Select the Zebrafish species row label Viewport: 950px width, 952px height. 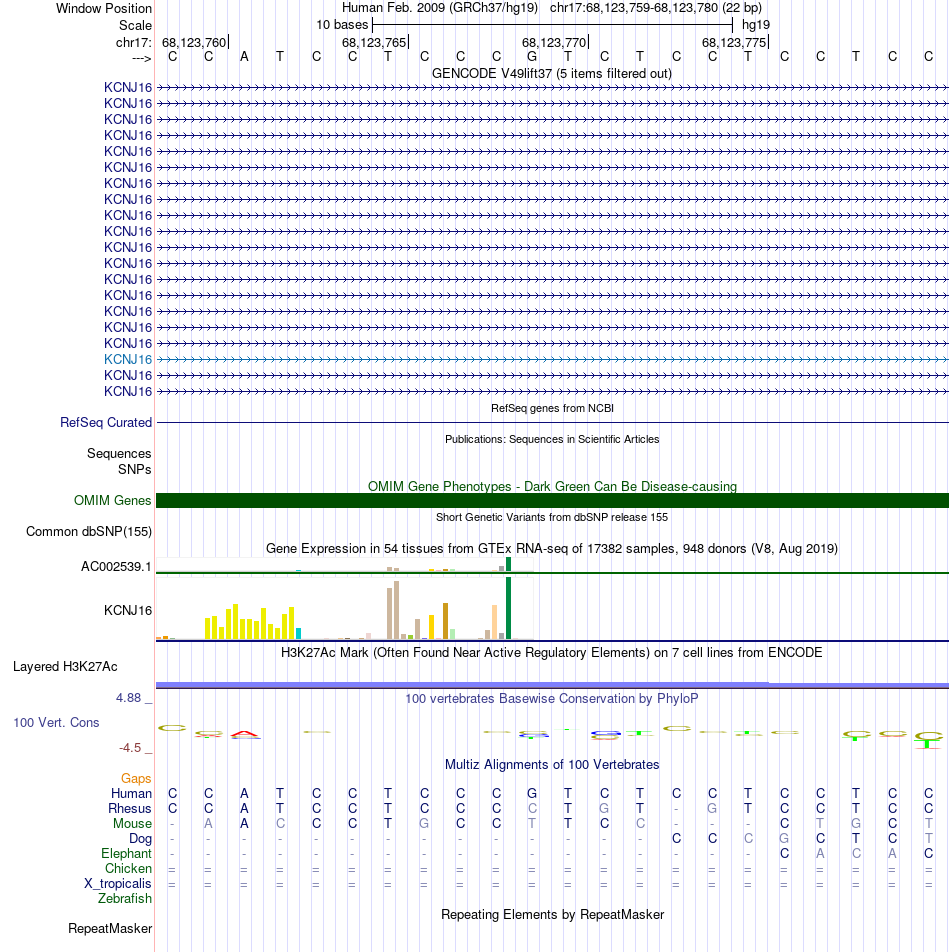click(x=124, y=899)
